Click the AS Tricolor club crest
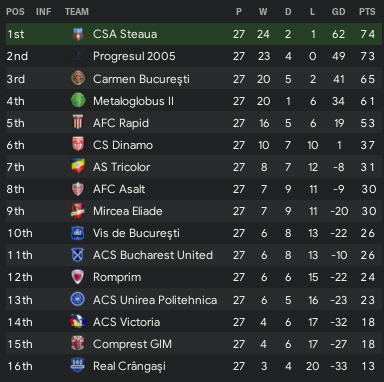384x382 pixels. pyautogui.click(x=78, y=167)
